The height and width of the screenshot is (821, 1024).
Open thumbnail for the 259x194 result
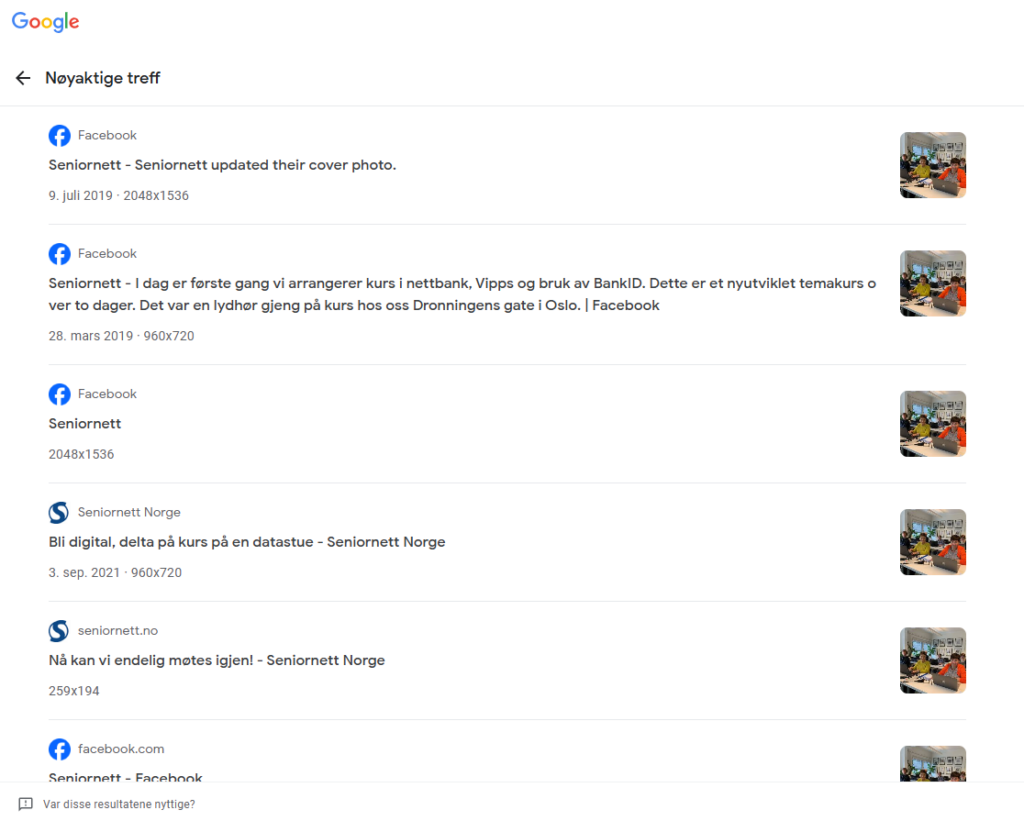tap(932, 660)
